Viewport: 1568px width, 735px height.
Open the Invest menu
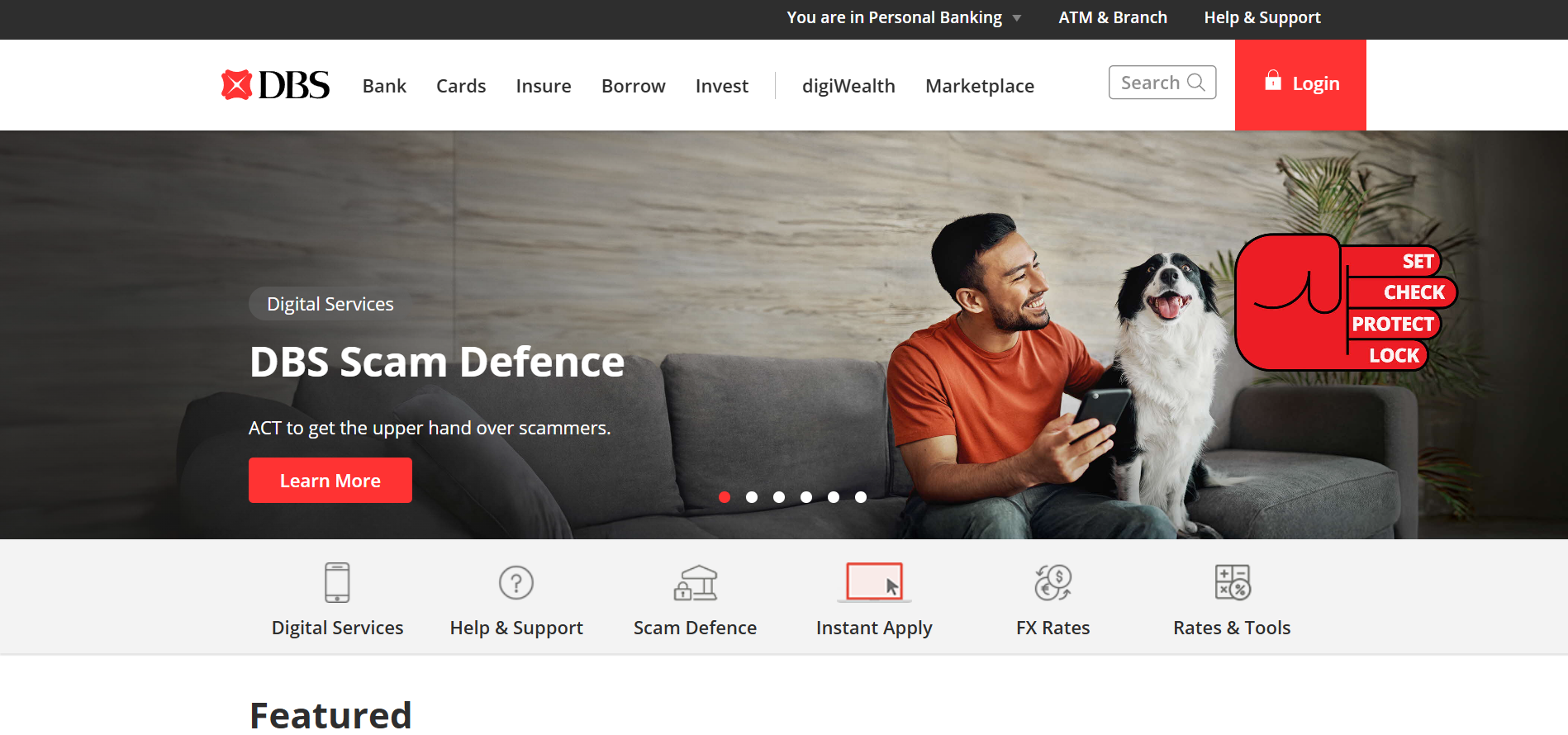(722, 86)
